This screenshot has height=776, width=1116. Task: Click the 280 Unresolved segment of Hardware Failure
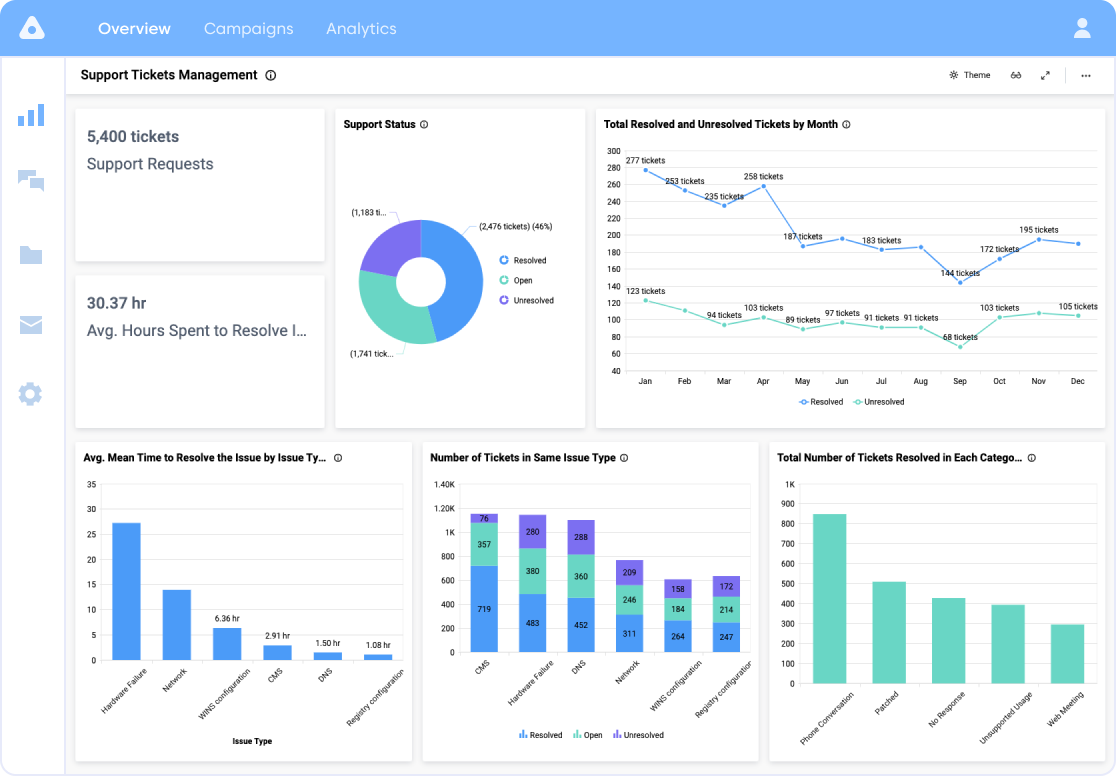pos(532,532)
